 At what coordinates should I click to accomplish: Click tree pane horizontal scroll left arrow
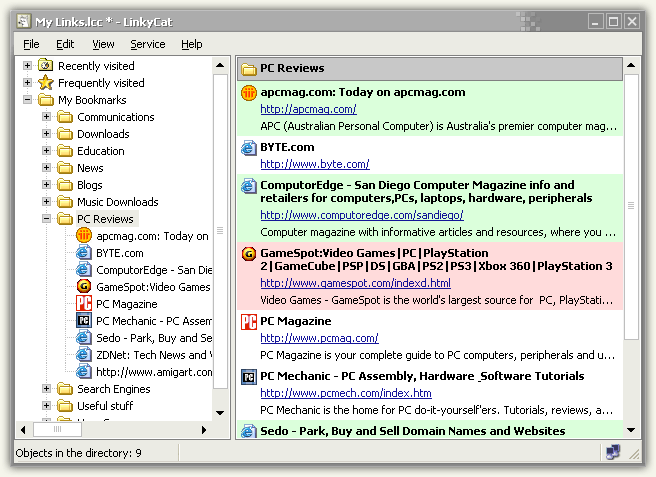(23, 430)
